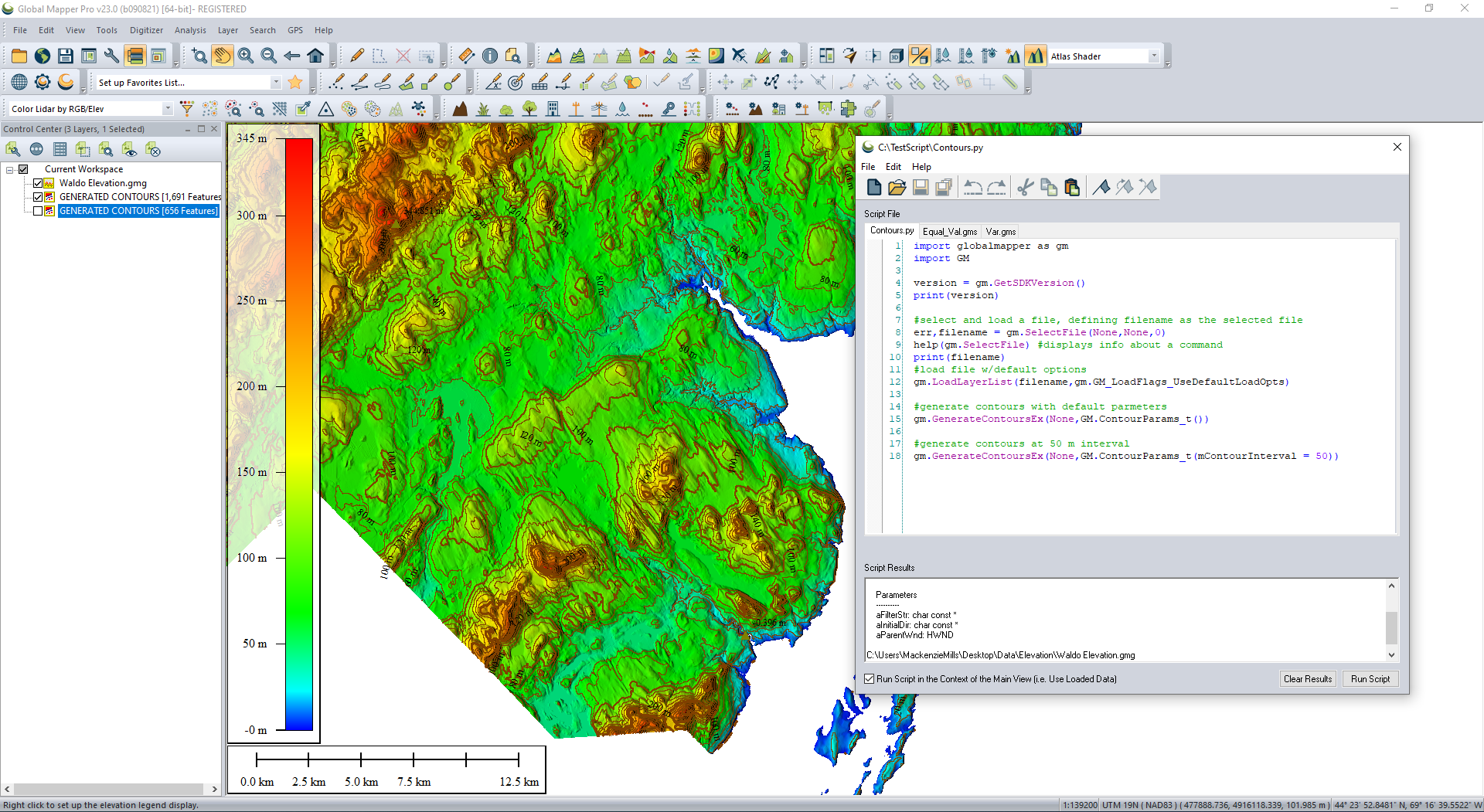Click the elevation legend color ramp
This screenshot has height=812, width=1484.
click(x=299, y=434)
